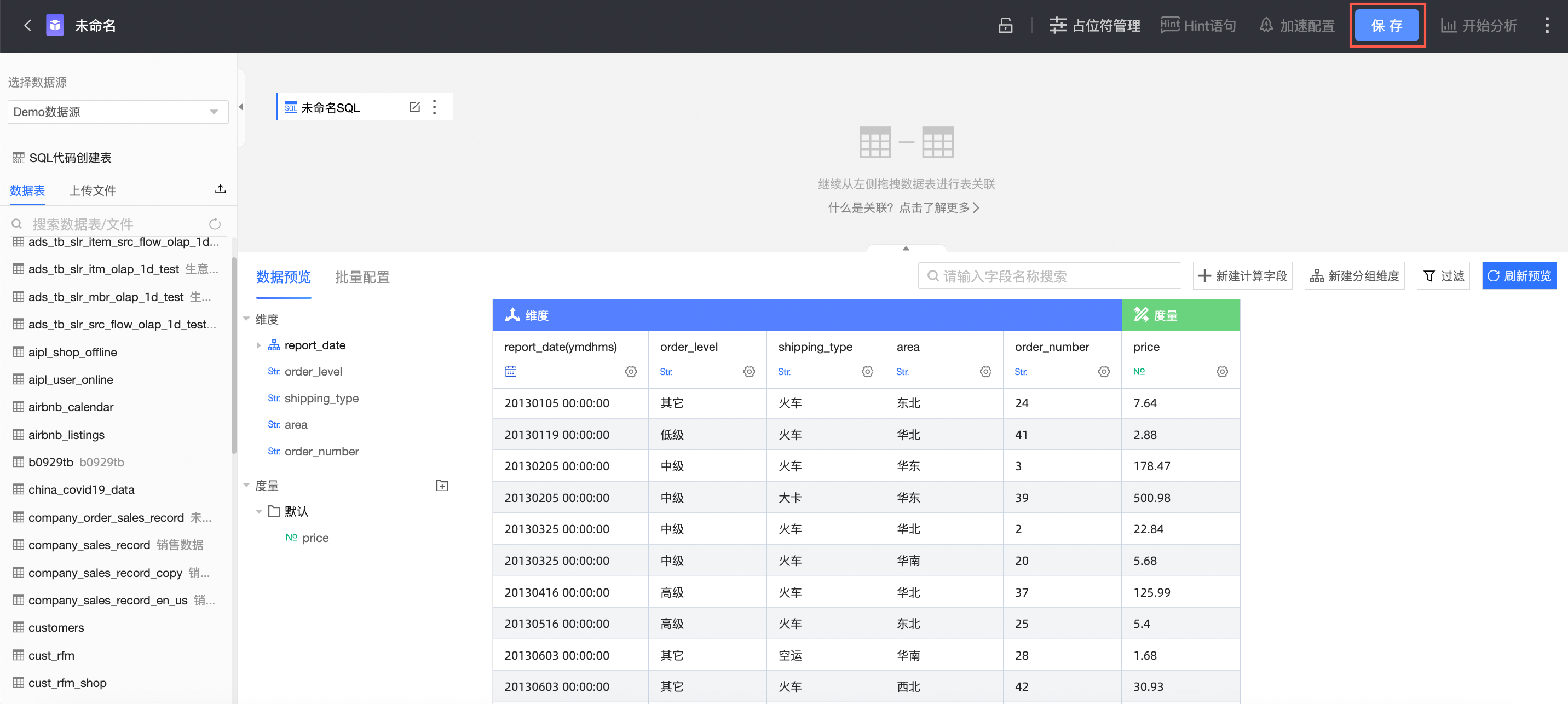
Task: Select table china_covid19_data
Action: click(74, 490)
